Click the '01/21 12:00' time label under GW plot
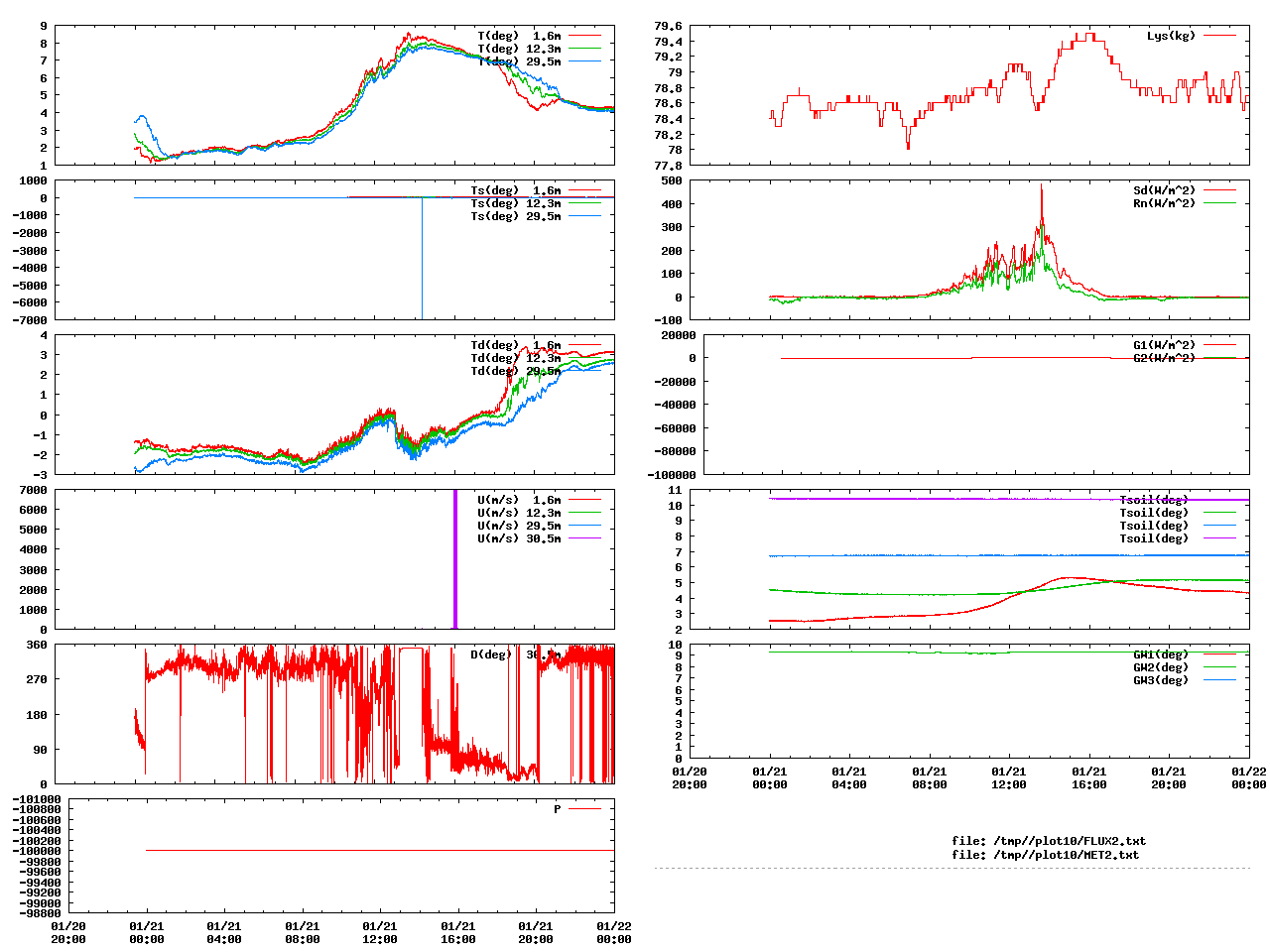This screenshot has height=952, width=1270. [1009, 777]
